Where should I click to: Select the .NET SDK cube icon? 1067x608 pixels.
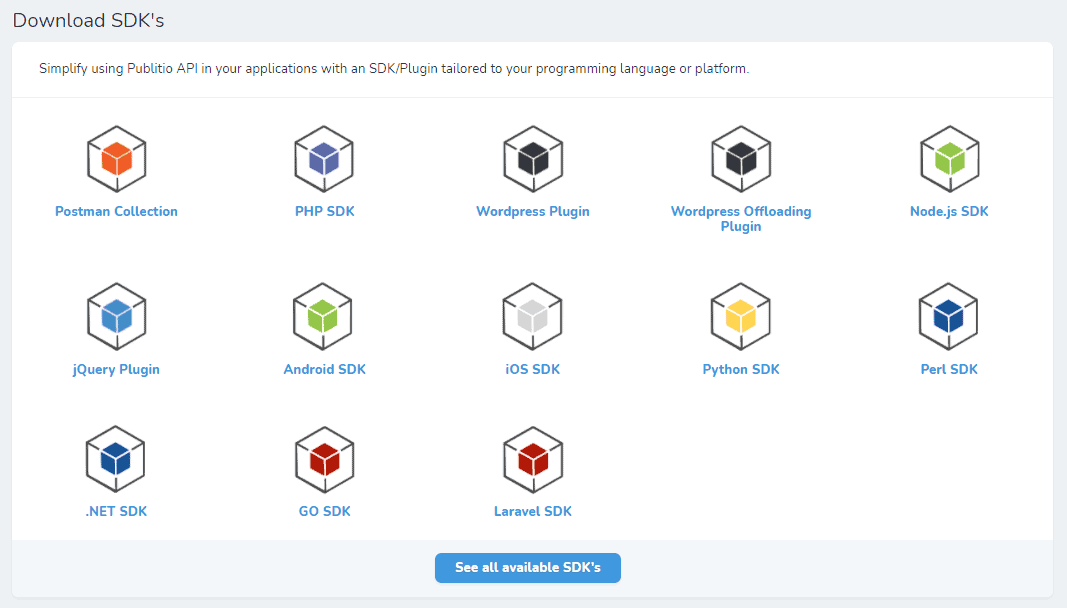(x=117, y=459)
